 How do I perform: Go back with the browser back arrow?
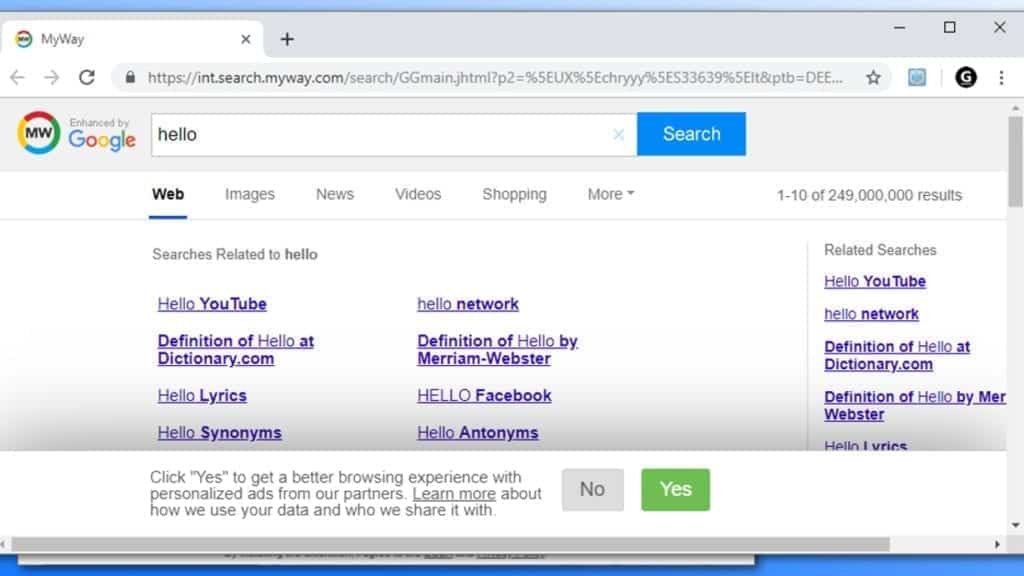[17, 78]
